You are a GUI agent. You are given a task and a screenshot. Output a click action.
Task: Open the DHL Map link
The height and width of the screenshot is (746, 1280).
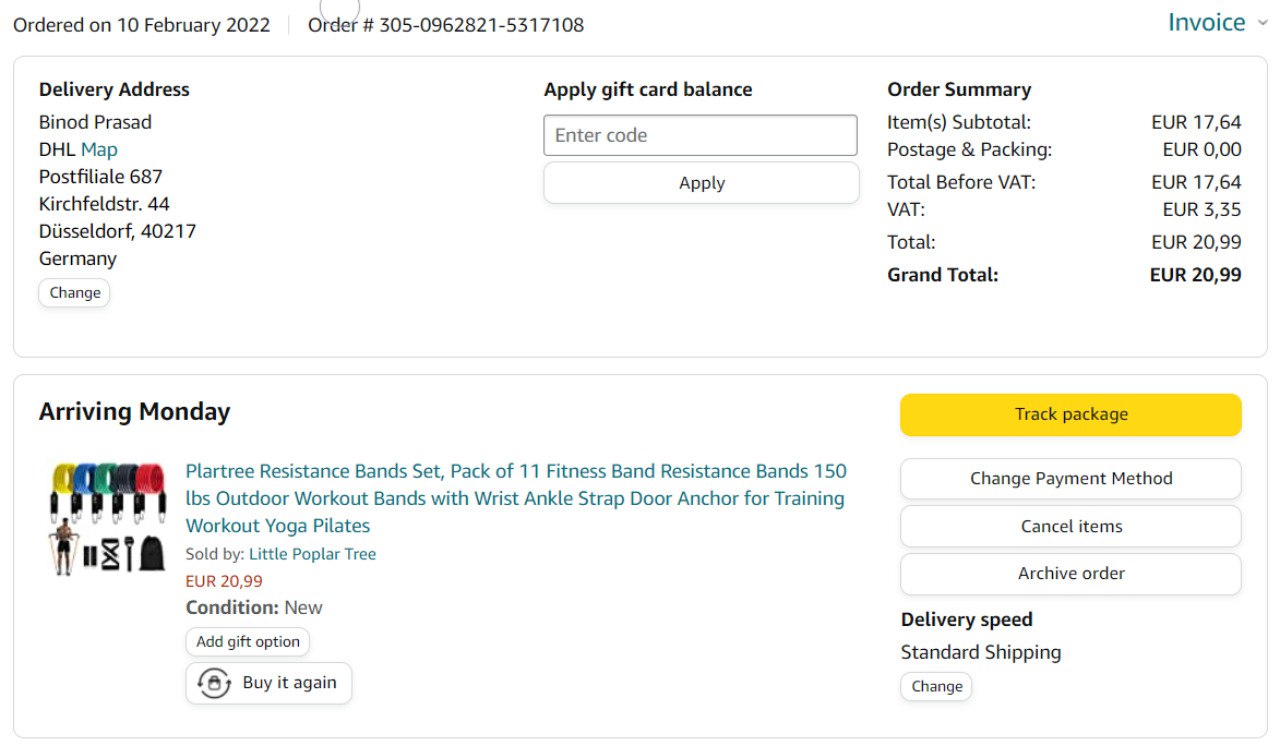(99, 149)
